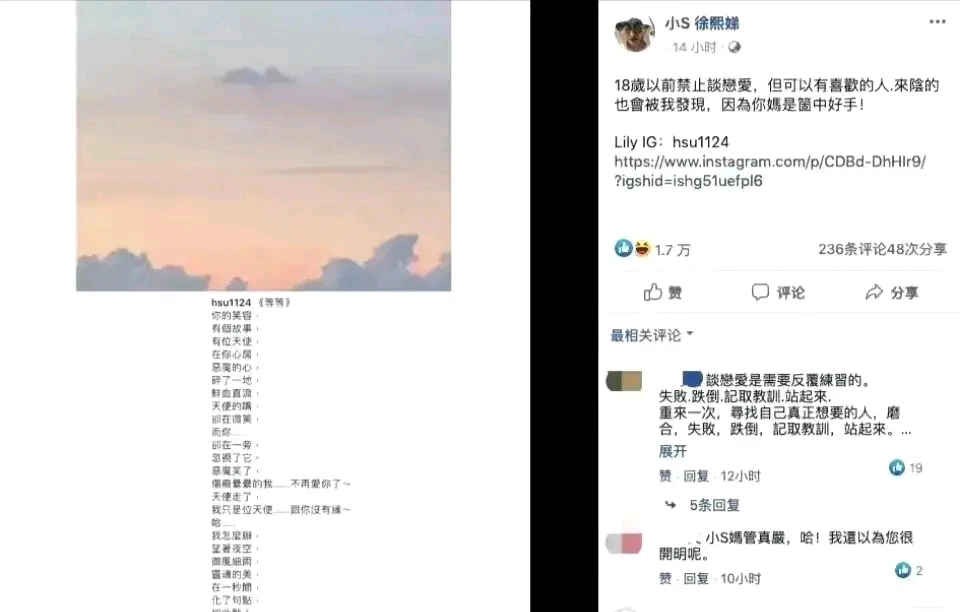
Task: Click the globe public visibility icon
Action: click(734, 47)
